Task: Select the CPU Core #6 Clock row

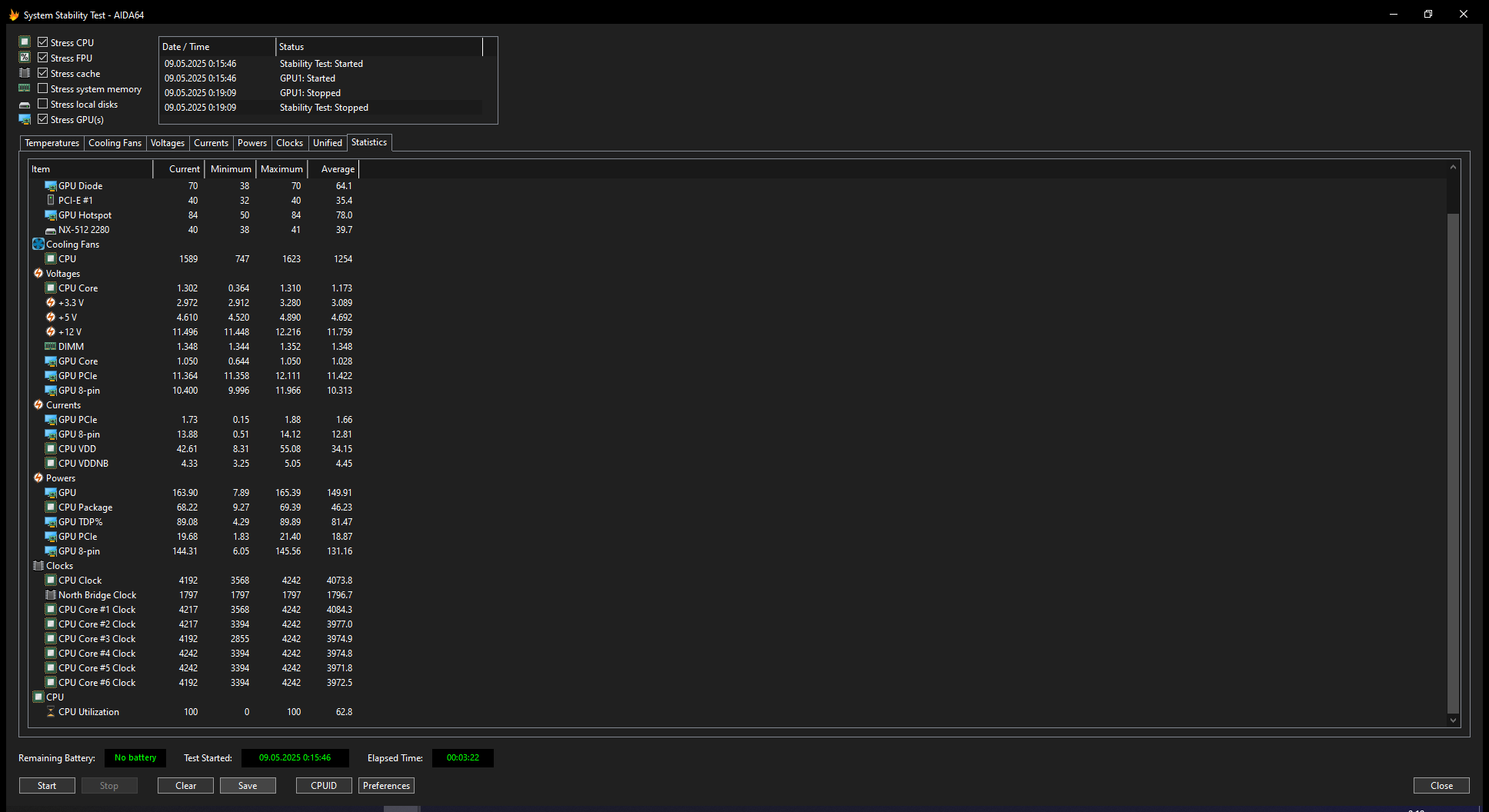Action: tap(194, 683)
